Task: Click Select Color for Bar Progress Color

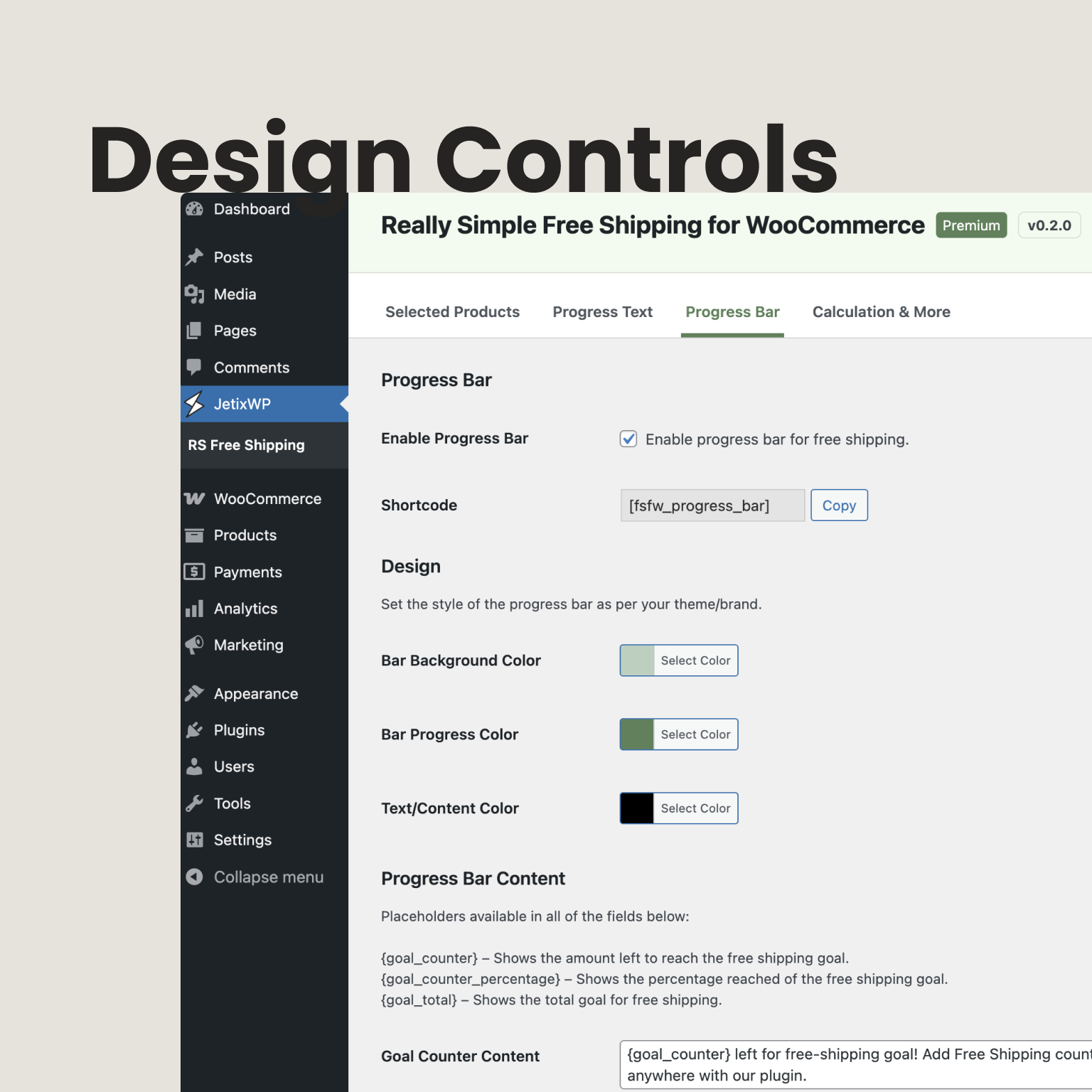Action: (x=695, y=734)
